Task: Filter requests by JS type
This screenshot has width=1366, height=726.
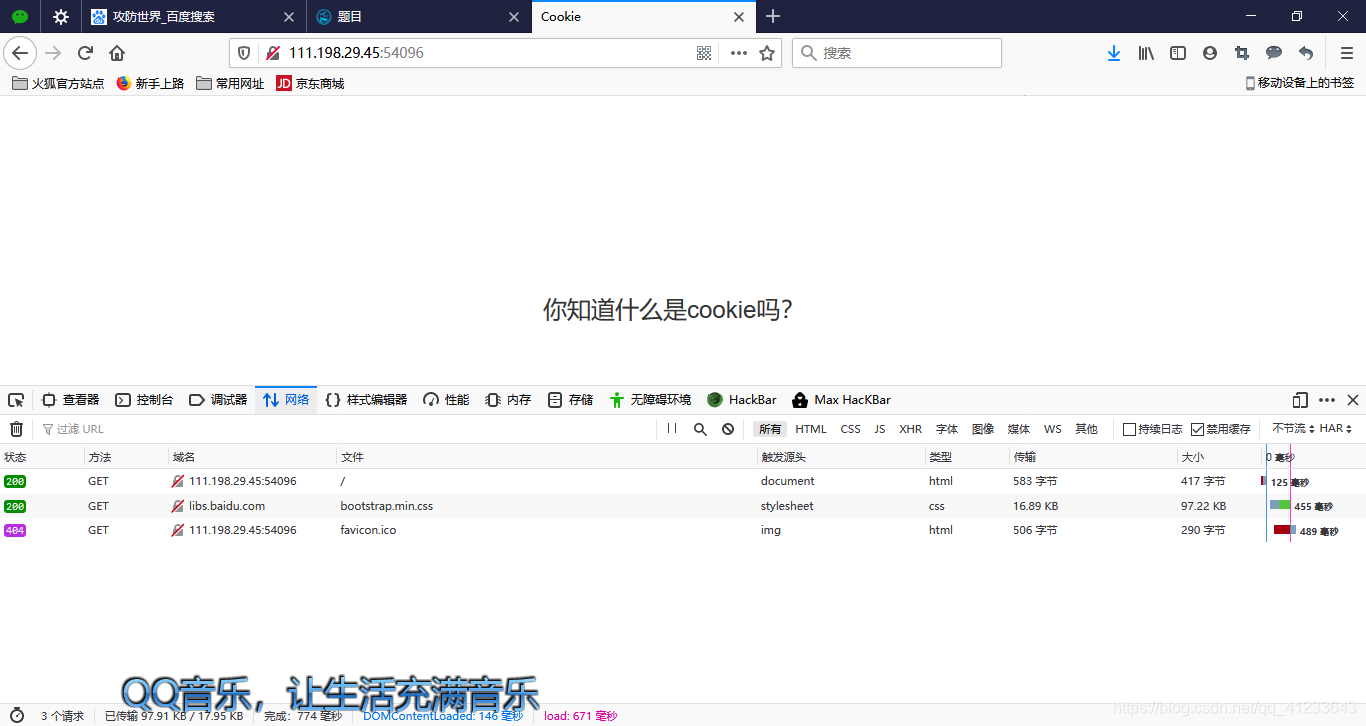Action: pos(880,429)
